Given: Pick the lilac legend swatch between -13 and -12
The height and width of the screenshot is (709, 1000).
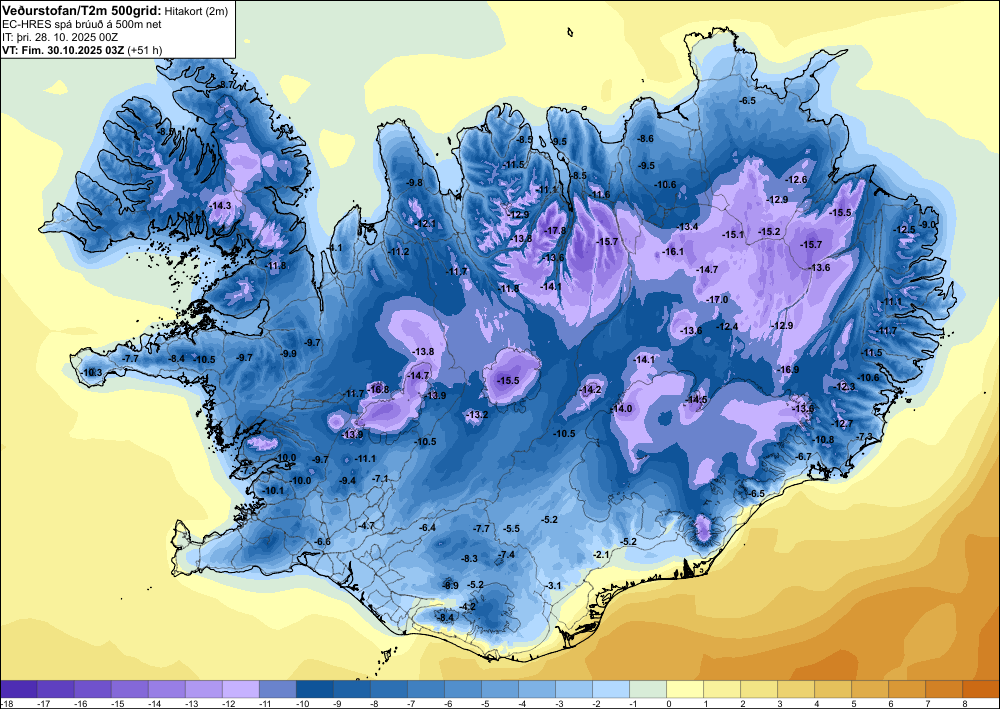Looking at the screenshot, I should tap(203, 689).
